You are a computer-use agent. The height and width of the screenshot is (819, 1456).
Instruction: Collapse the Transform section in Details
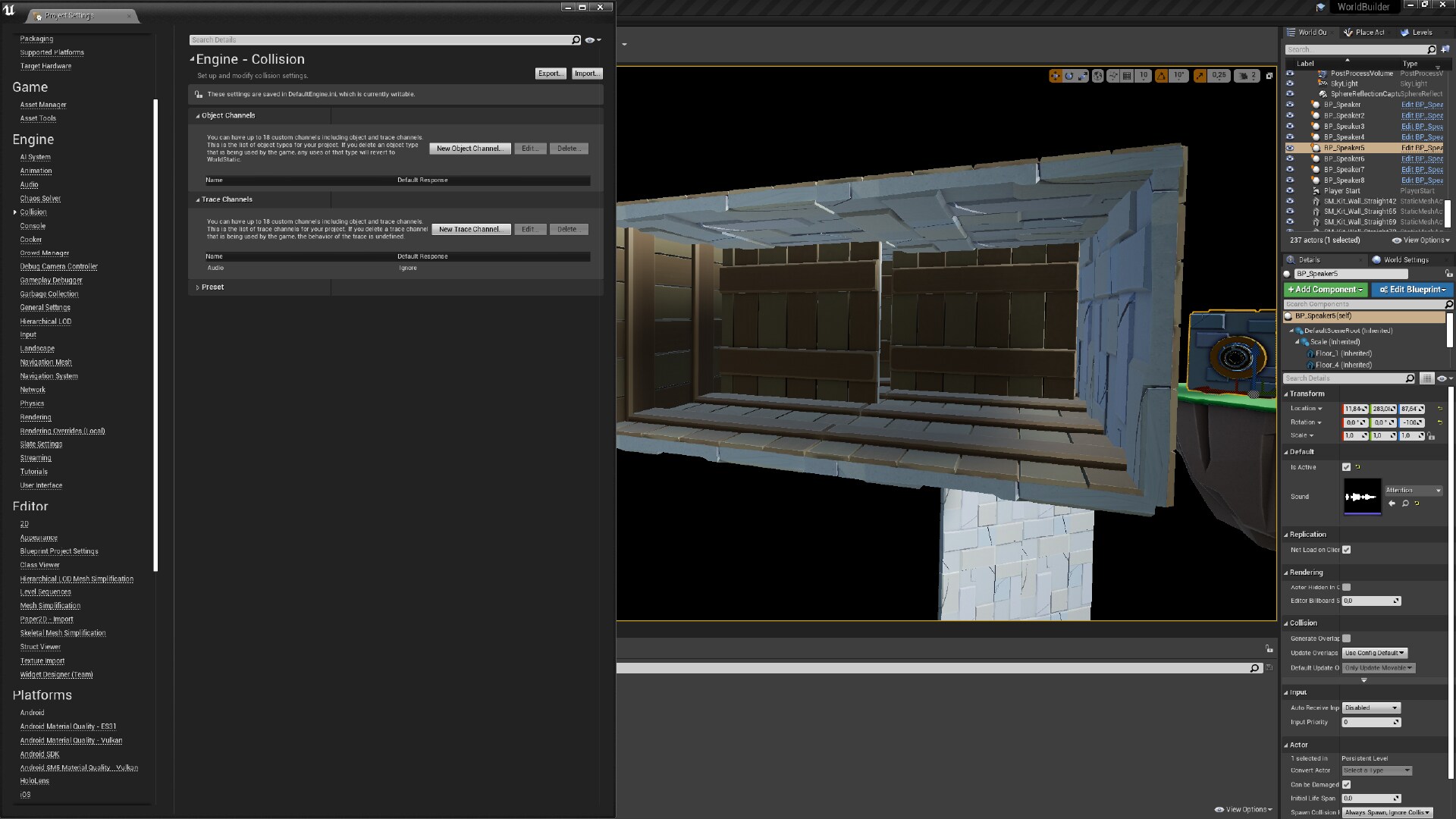click(1288, 394)
